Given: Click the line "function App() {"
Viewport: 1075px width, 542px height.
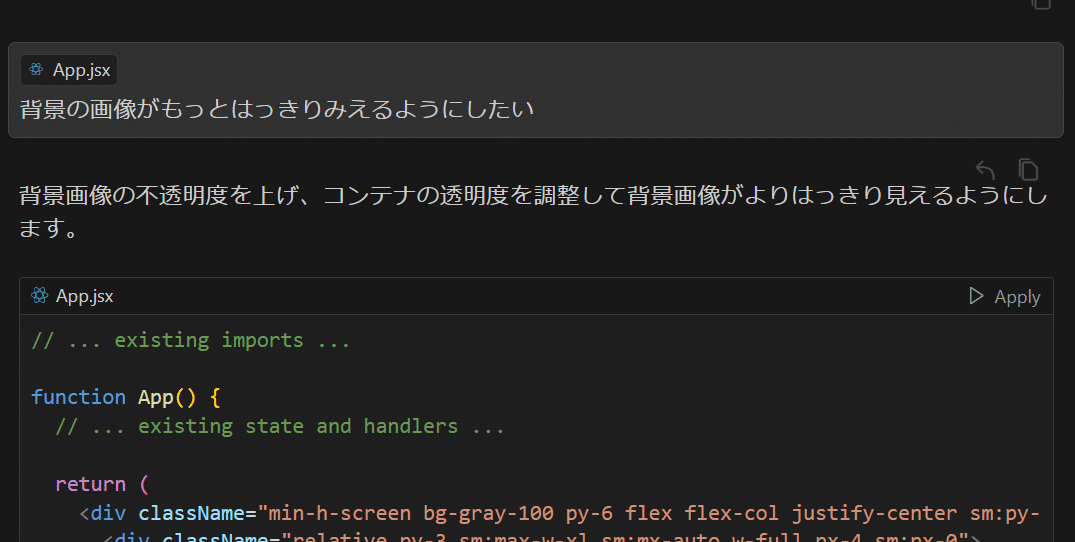Looking at the screenshot, I should coord(125,397).
